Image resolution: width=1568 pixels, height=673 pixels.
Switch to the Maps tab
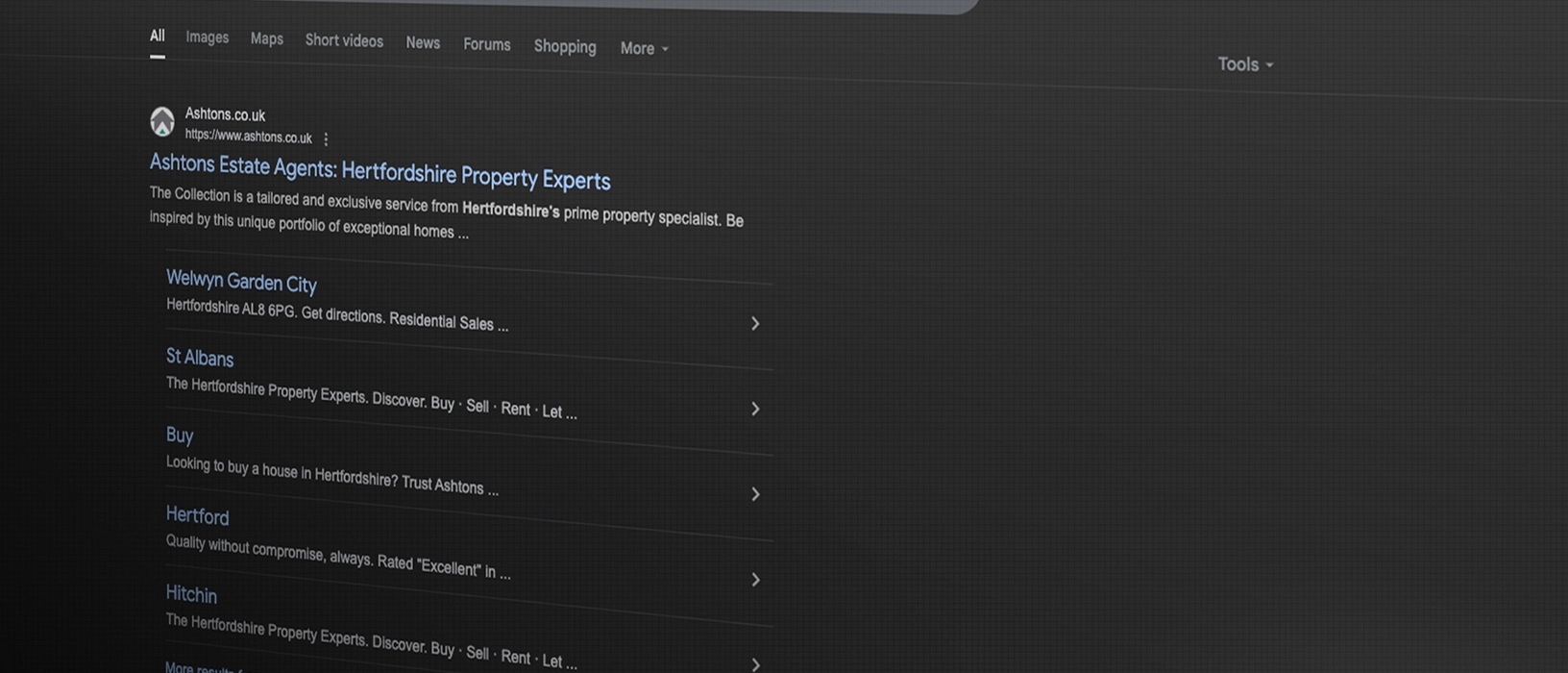click(x=267, y=39)
